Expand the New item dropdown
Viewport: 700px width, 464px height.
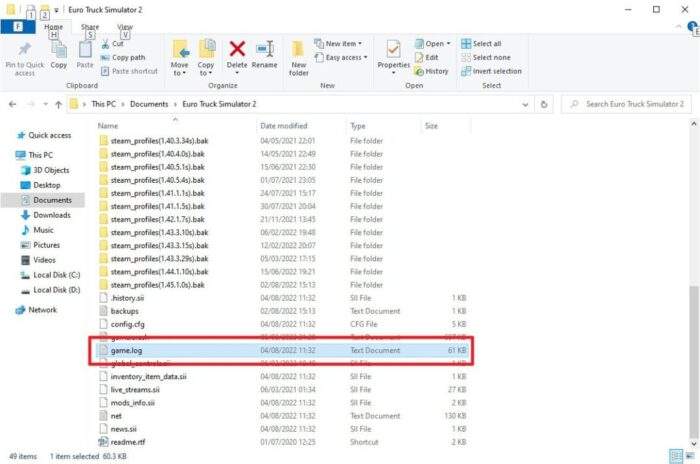click(x=360, y=44)
